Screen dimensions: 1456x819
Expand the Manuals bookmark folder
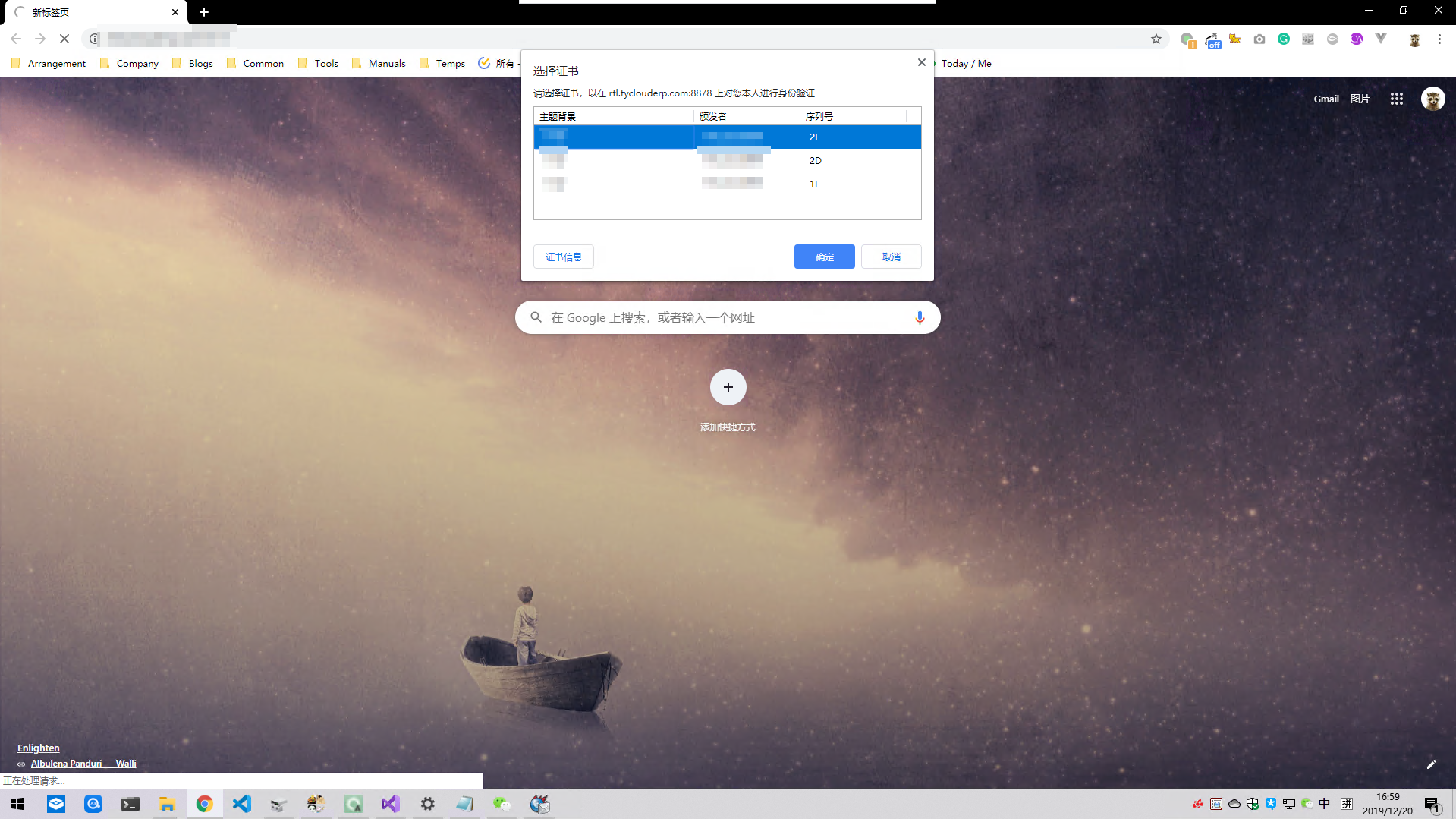click(379, 64)
